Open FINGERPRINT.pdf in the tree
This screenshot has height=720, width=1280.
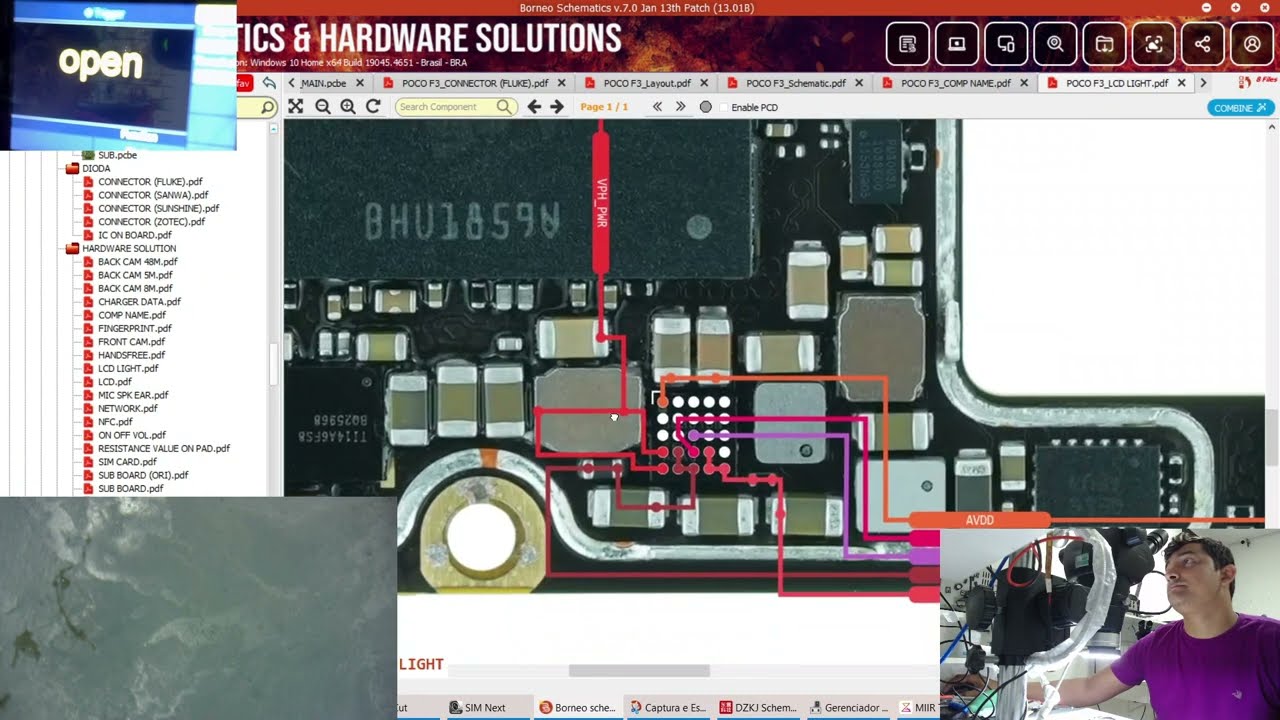134,328
